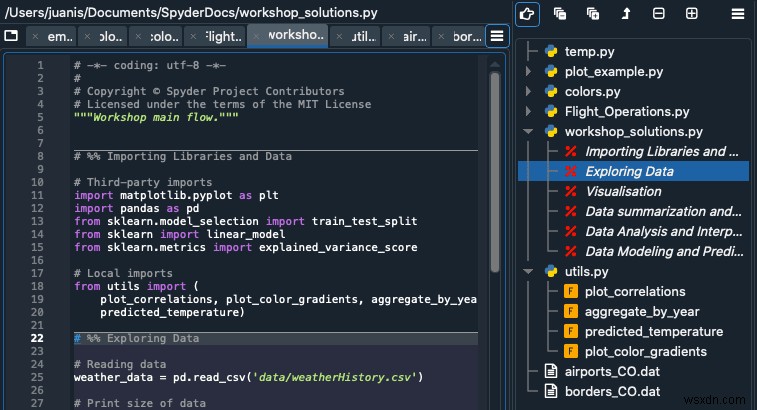Click the file path workshop_solutions.py header
Screen dimensions: 757x410
click(191, 13)
